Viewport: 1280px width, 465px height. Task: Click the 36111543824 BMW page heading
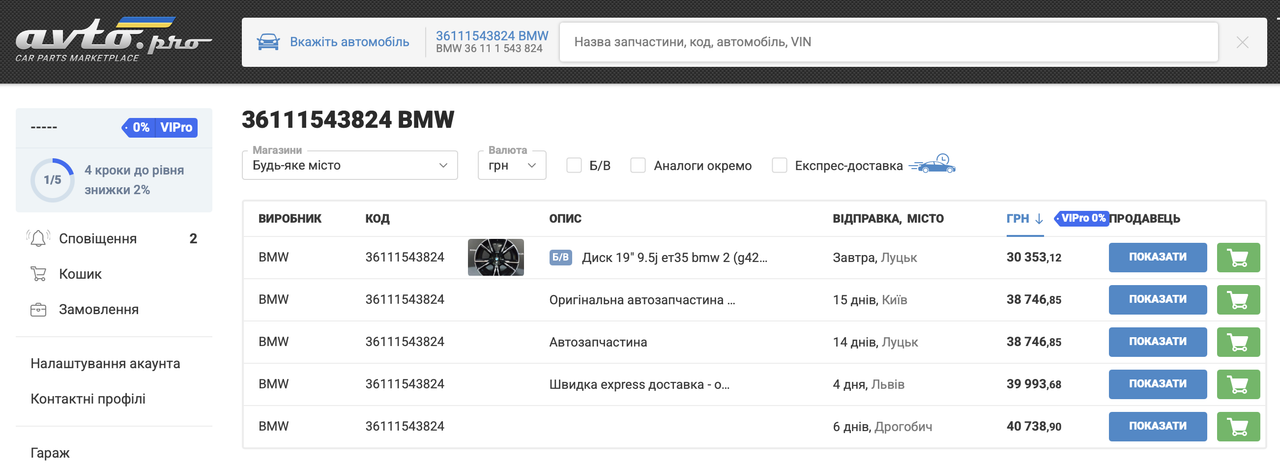pos(348,120)
